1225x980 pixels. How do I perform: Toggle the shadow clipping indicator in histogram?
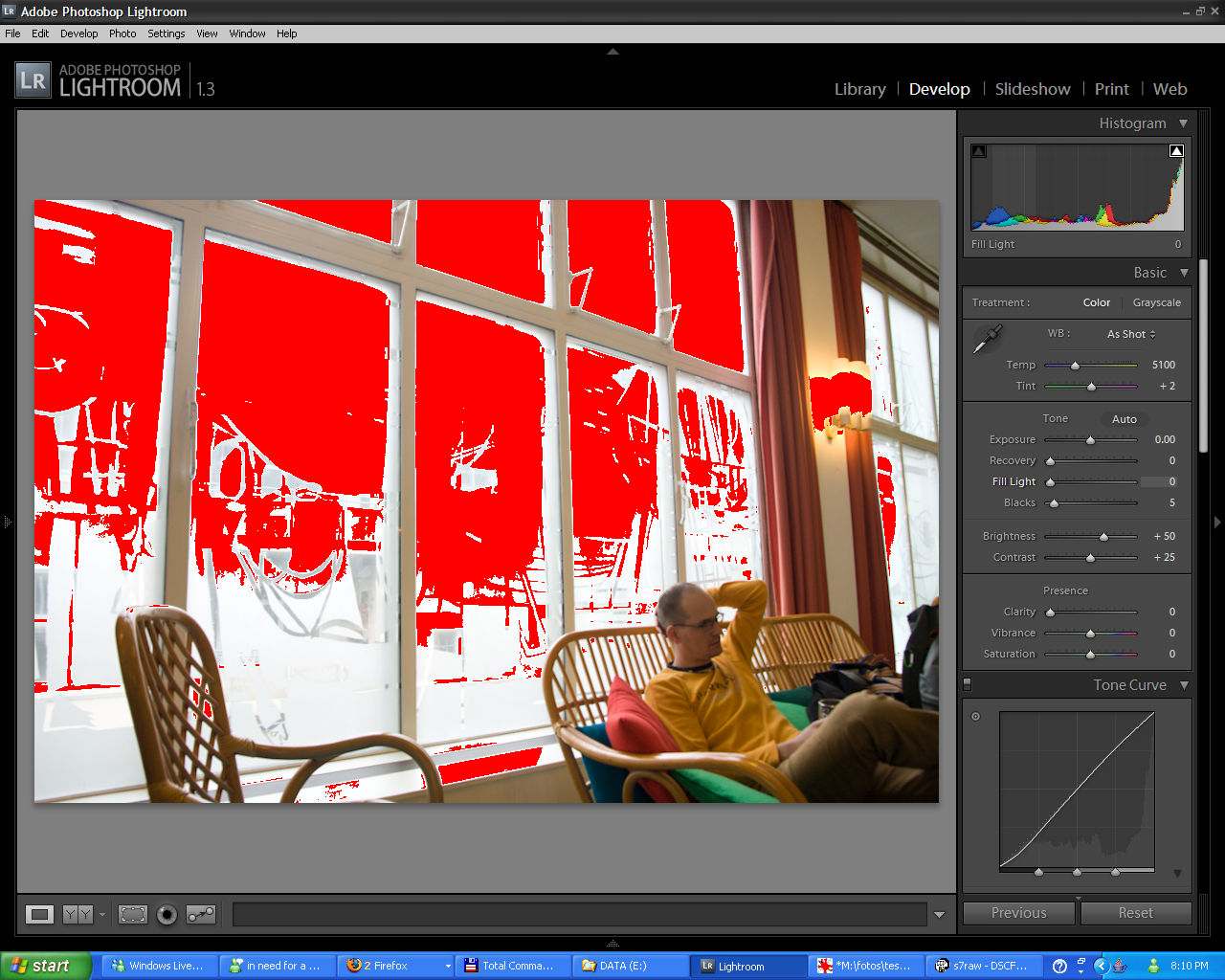tap(978, 151)
